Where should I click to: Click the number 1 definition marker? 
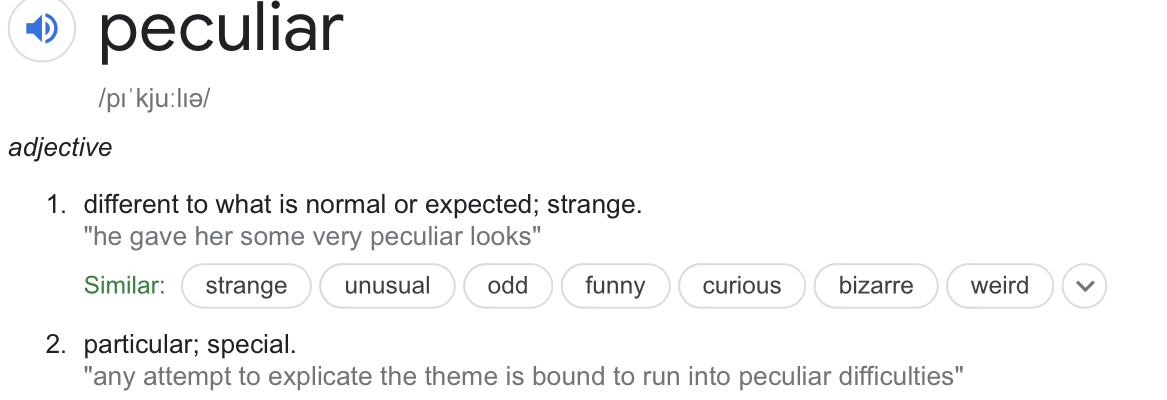[x=55, y=205]
